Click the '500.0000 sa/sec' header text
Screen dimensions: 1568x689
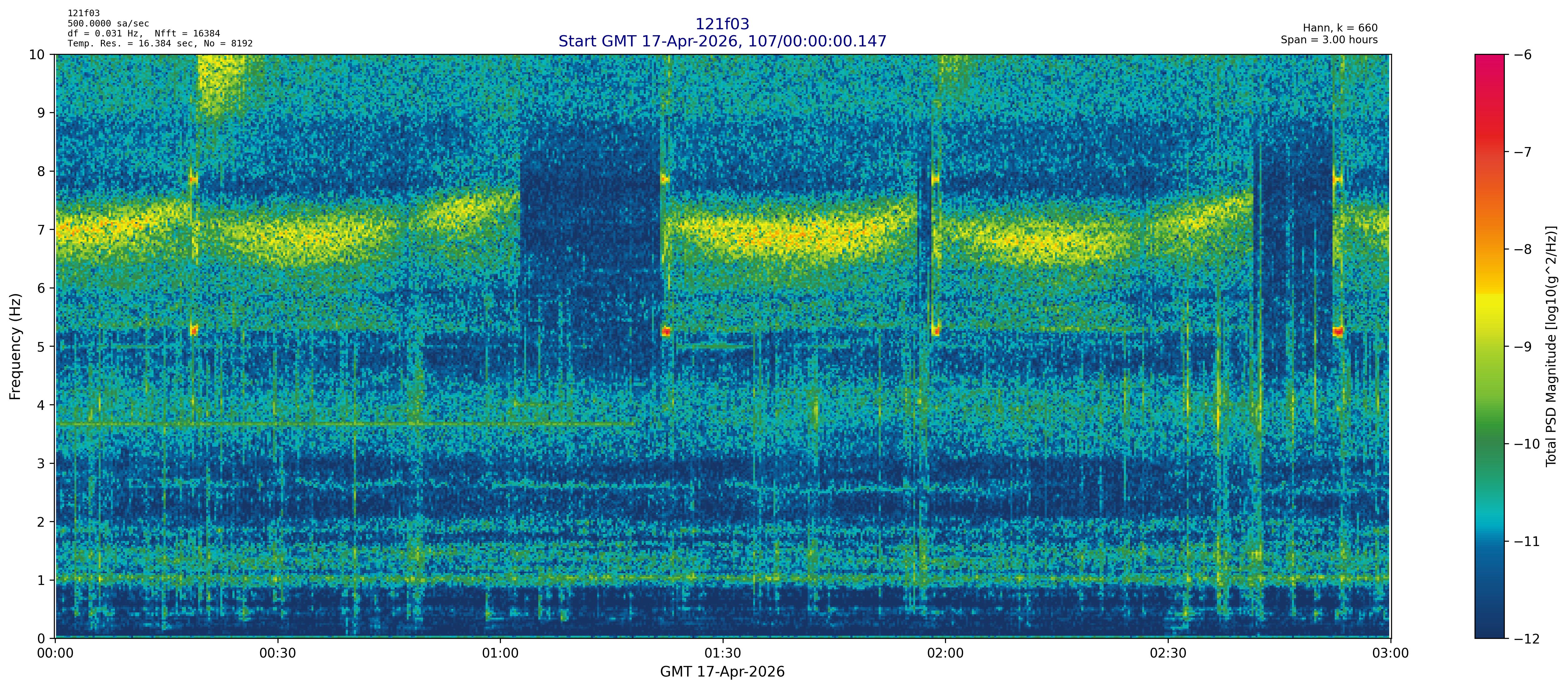[108, 24]
